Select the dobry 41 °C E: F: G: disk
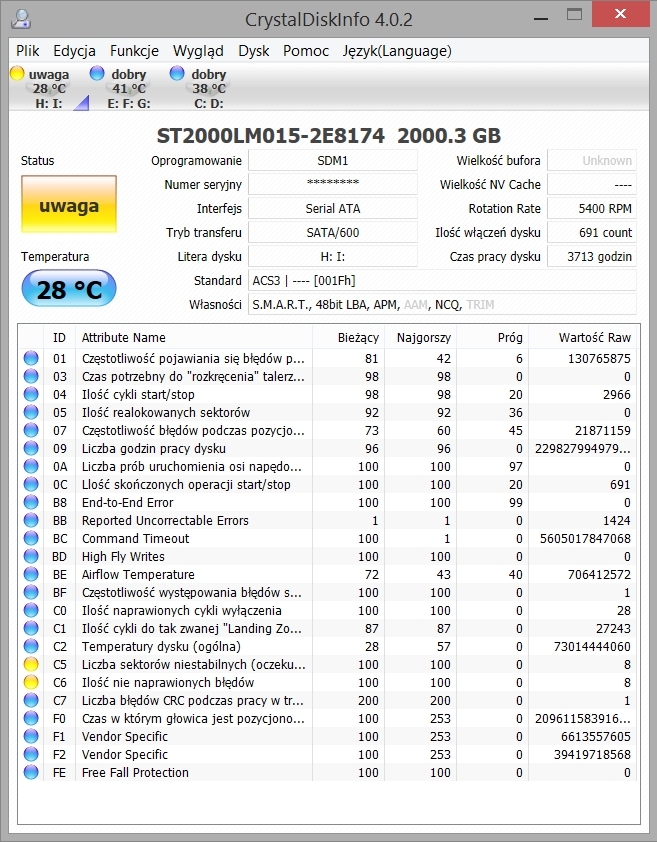 127,88
